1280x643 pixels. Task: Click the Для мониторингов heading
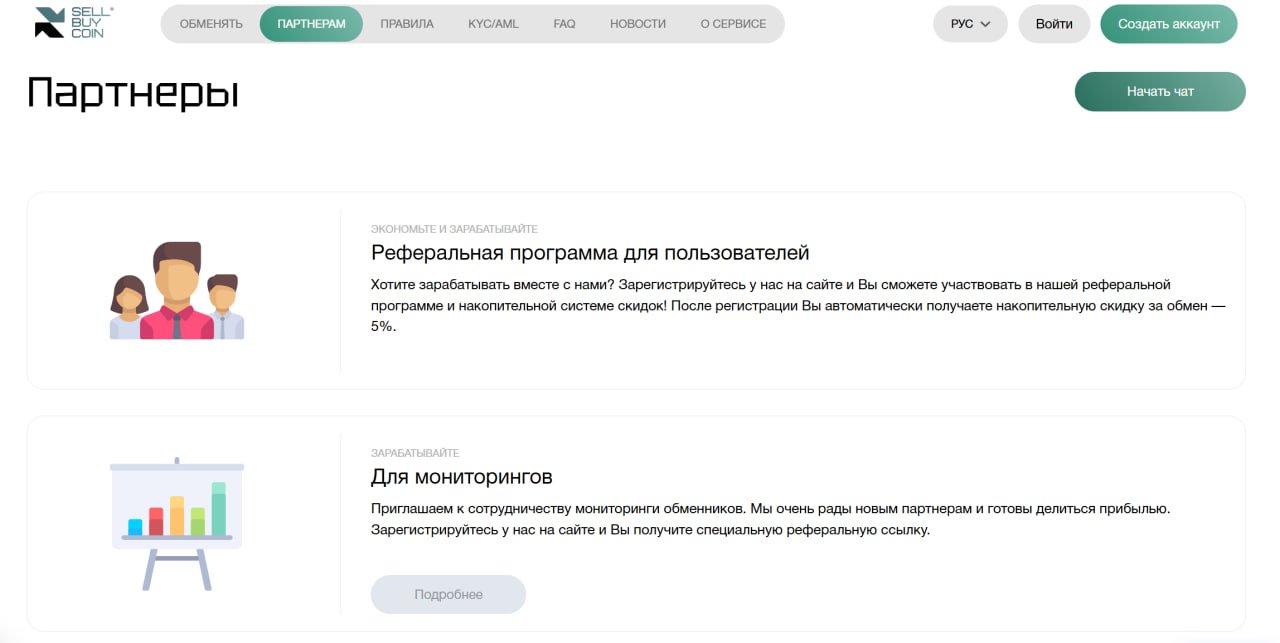point(462,477)
